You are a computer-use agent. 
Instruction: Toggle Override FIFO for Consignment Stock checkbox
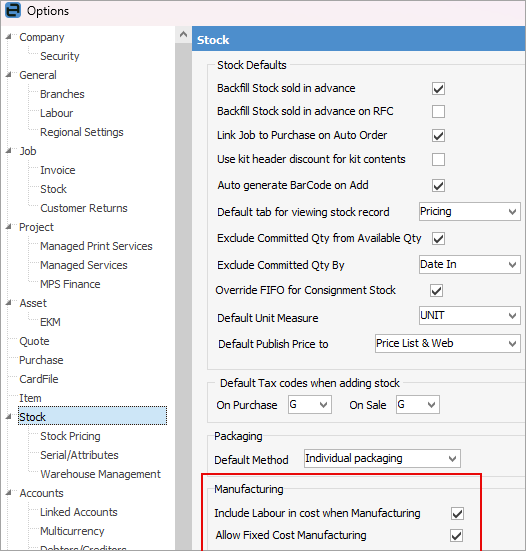436,291
